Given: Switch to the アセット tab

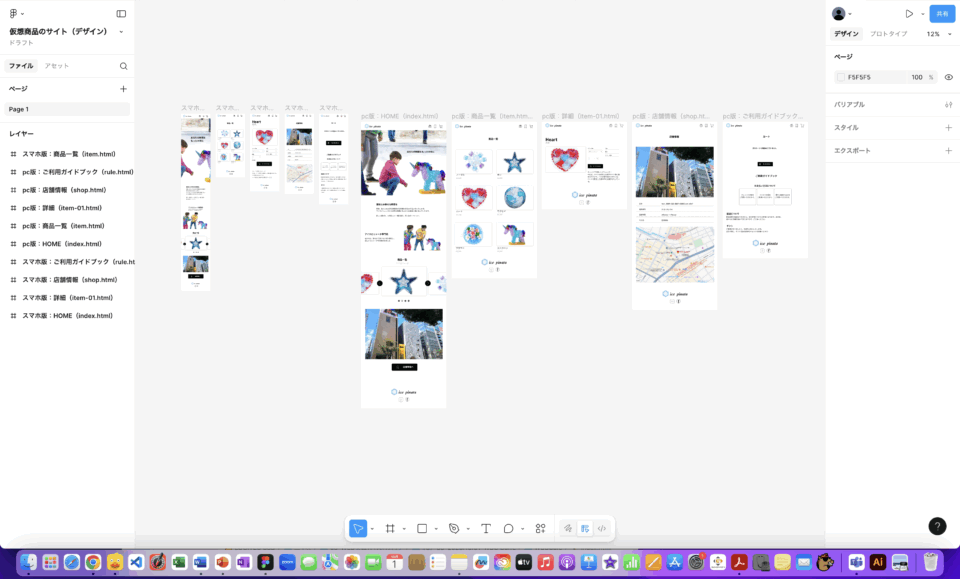Looking at the screenshot, I should pos(57,66).
